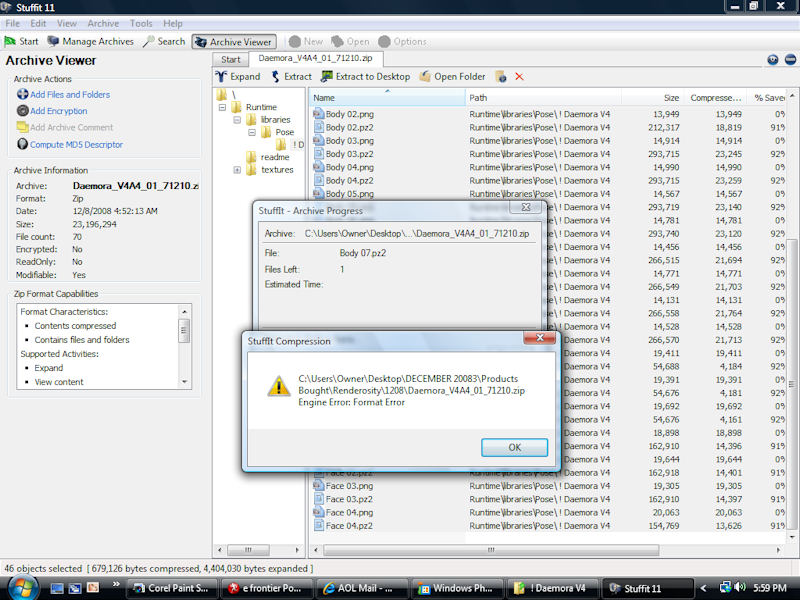This screenshot has width=800, height=600.
Task: Collapse the Runtime folder in tree
Action: point(222,107)
